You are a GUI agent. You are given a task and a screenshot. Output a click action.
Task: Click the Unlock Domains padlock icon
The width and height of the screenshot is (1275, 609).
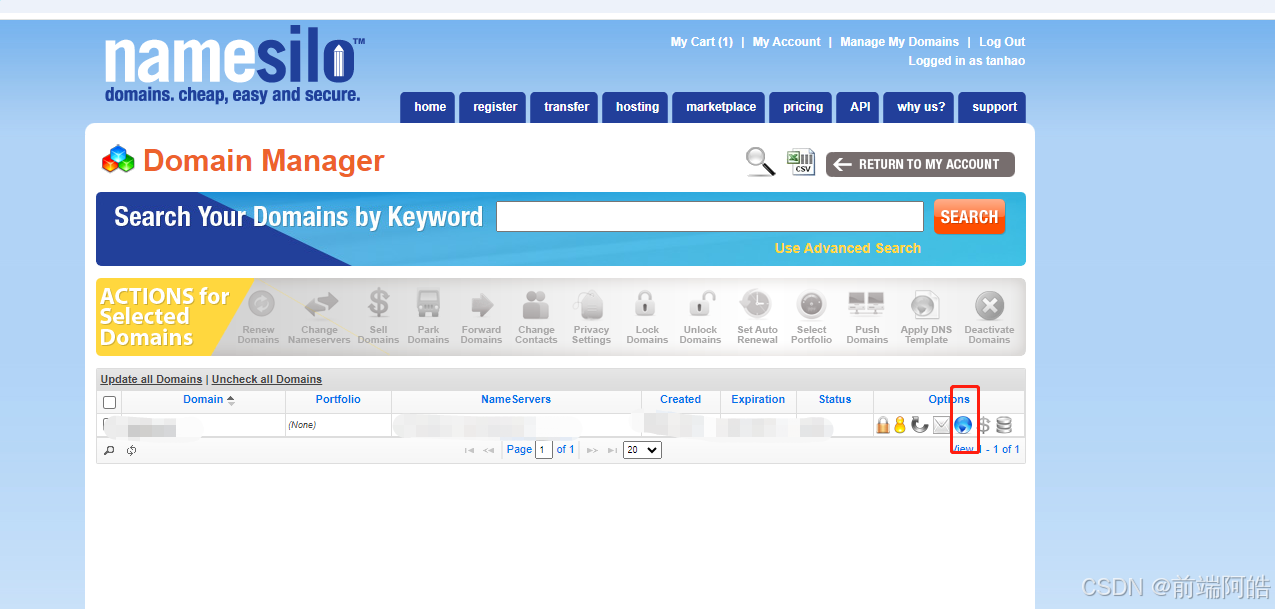tap(701, 303)
